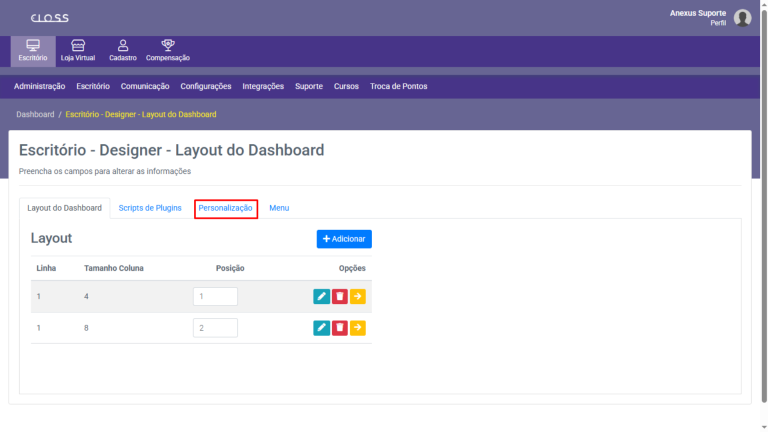Switch to Scripts de Plugins tab
The width and height of the screenshot is (768, 432).
[x=150, y=208]
